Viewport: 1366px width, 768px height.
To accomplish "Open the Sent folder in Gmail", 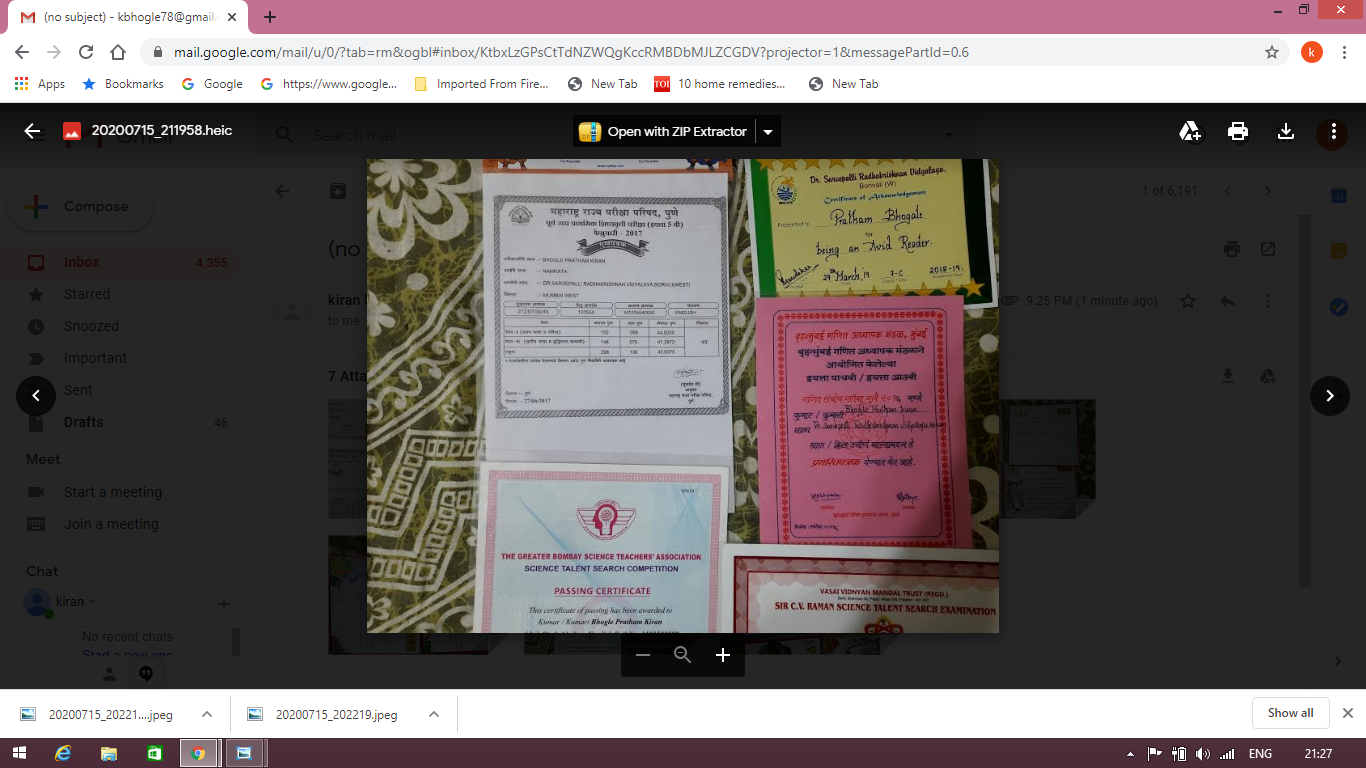I will point(78,390).
